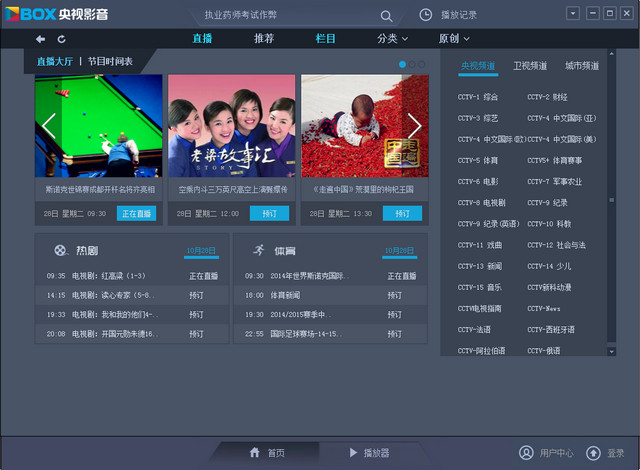Select CCTV-5 体育 channel link

(478, 160)
